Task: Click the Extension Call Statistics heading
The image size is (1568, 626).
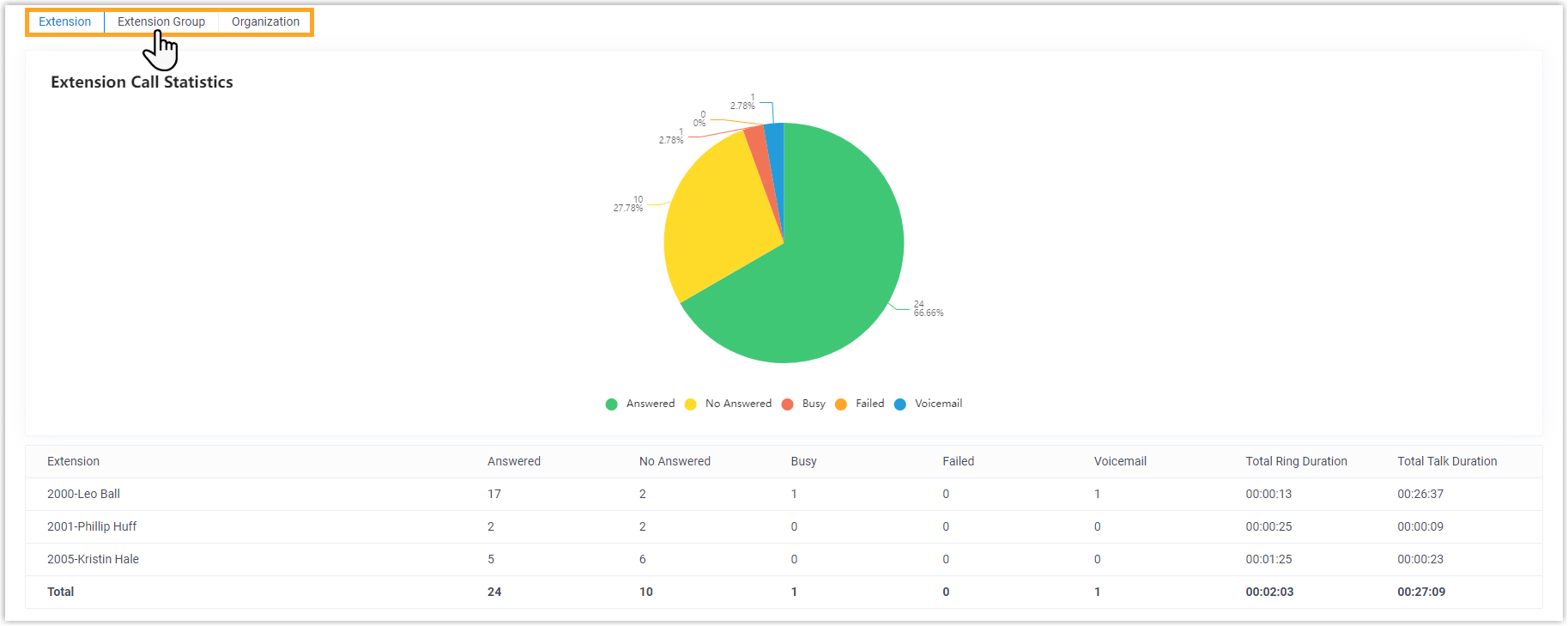Action: point(142,82)
